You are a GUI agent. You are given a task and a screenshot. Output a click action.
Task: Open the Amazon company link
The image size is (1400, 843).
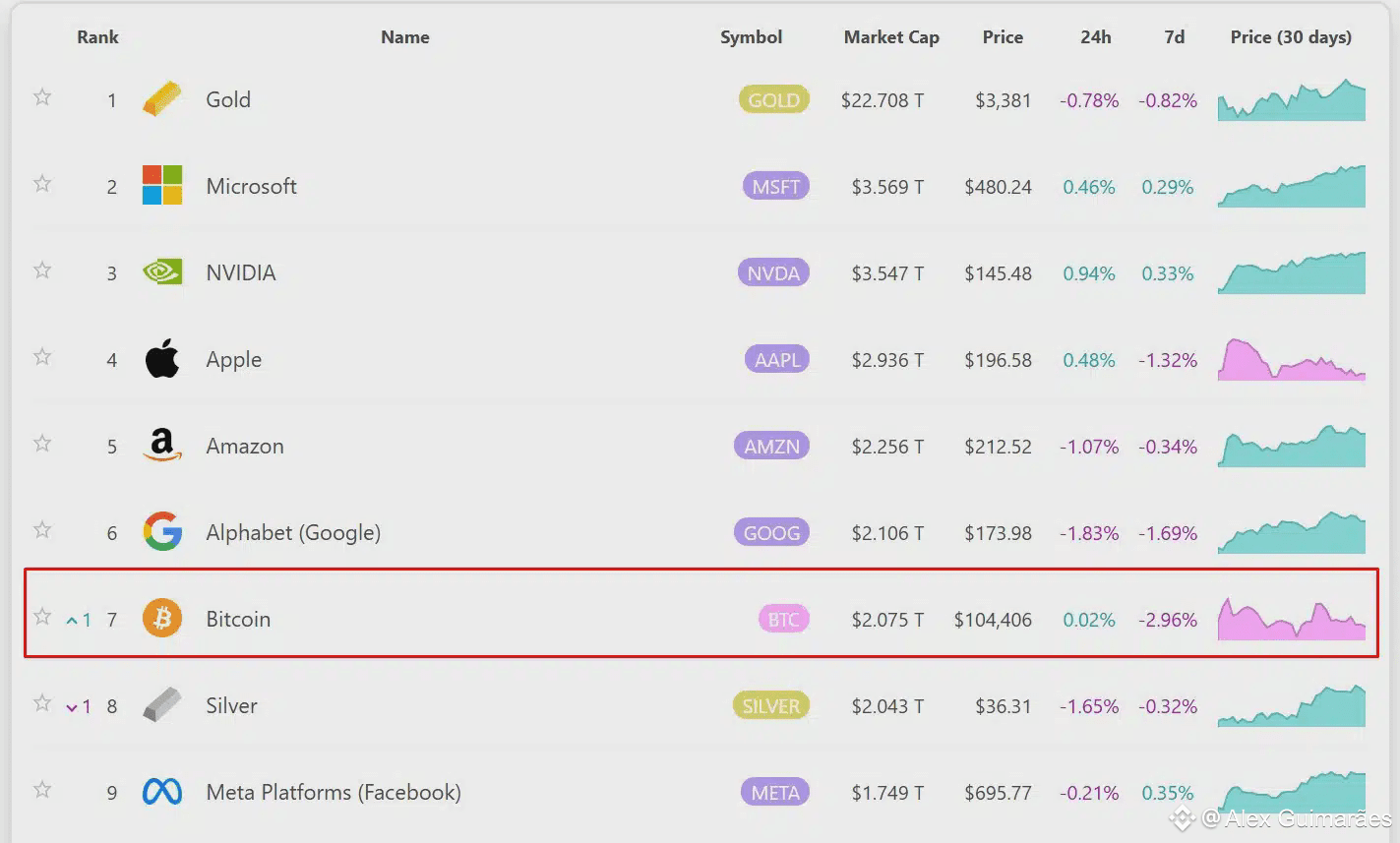click(x=245, y=446)
